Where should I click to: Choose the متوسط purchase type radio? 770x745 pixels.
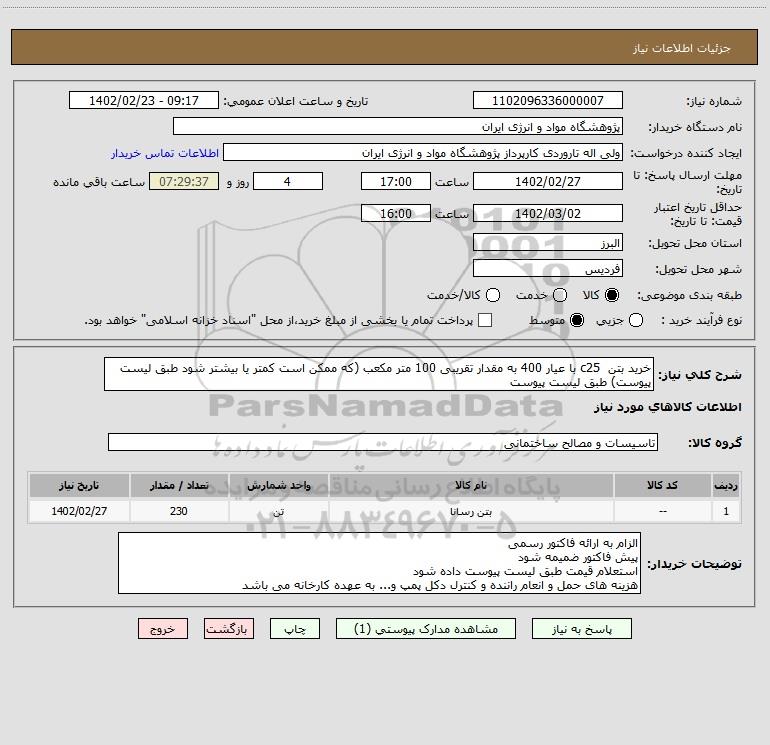click(577, 320)
